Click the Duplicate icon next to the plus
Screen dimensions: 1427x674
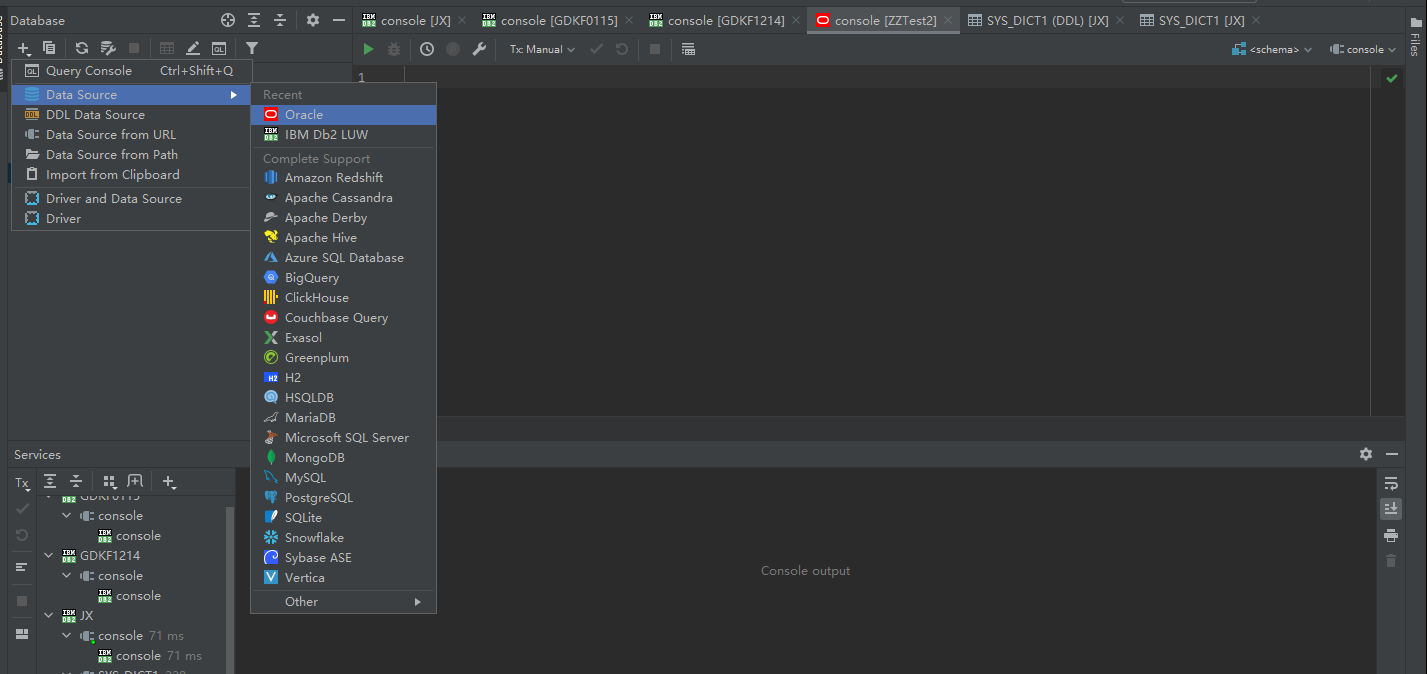[49, 47]
